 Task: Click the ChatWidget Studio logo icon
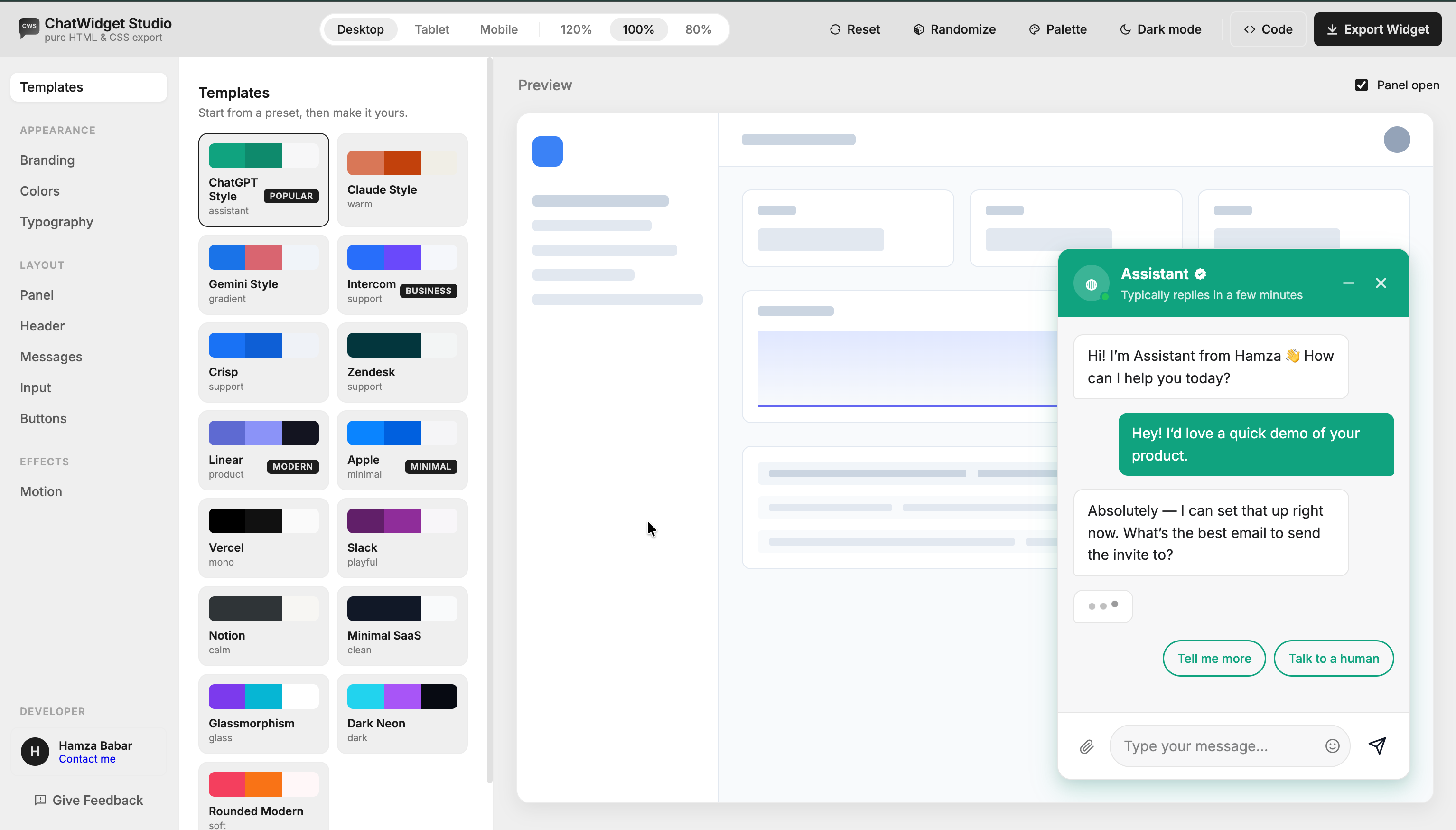[x=28, y=28]
